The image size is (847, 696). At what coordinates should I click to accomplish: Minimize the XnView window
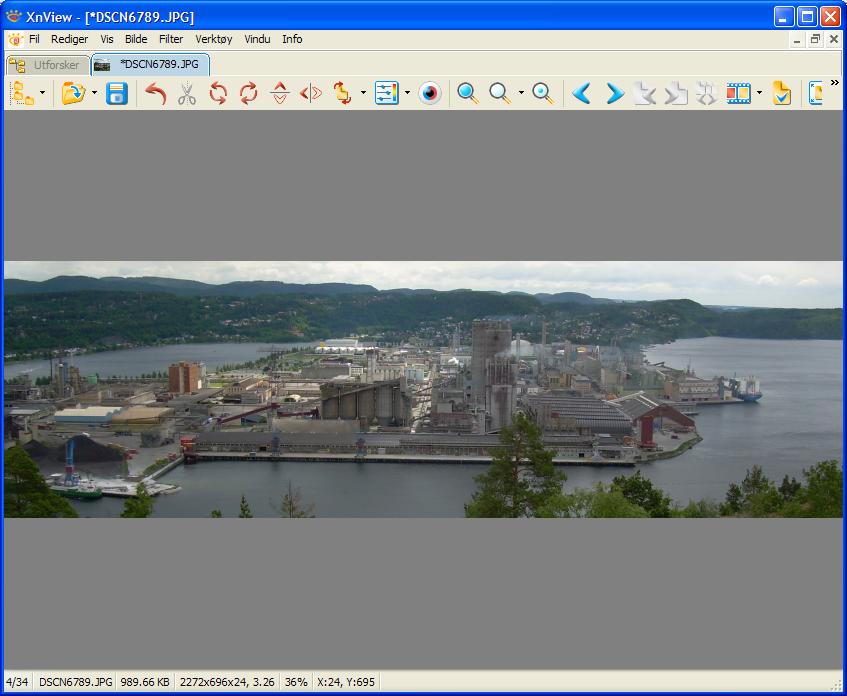(784, 17)
